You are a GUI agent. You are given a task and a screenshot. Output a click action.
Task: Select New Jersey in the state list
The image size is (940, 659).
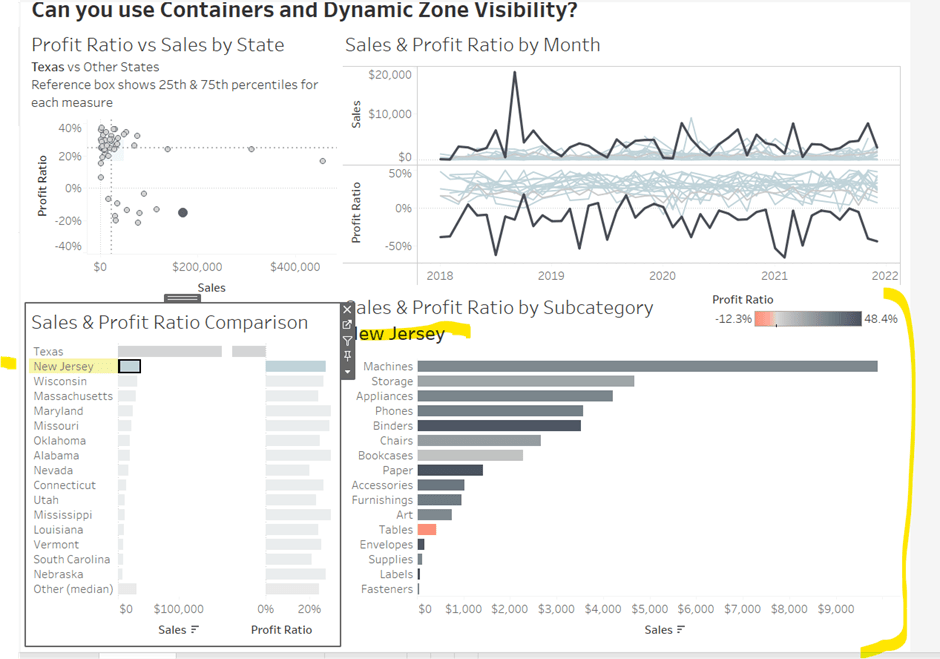63,367
